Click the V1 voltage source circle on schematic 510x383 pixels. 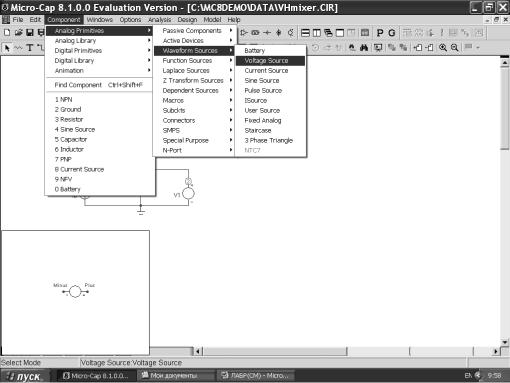[x=188, y=193]
